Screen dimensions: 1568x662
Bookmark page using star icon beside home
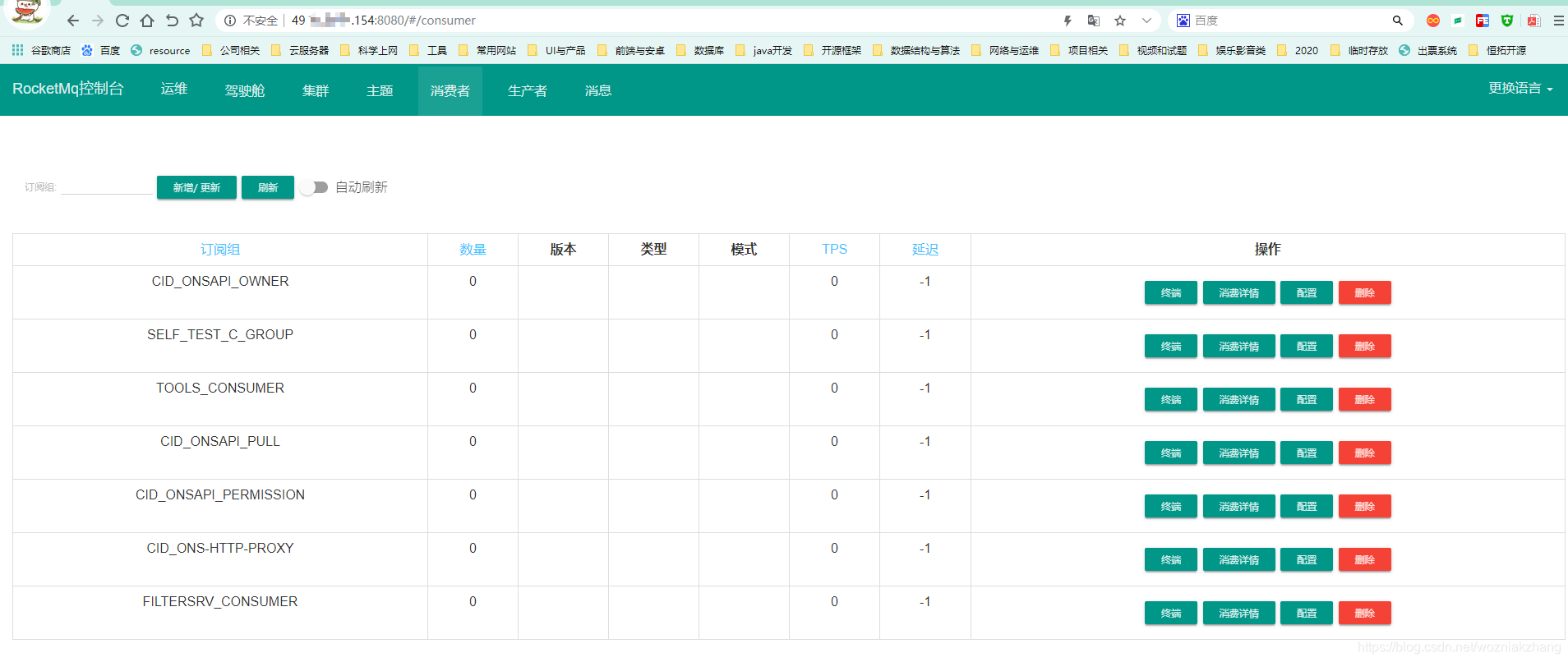pos(196,21)
